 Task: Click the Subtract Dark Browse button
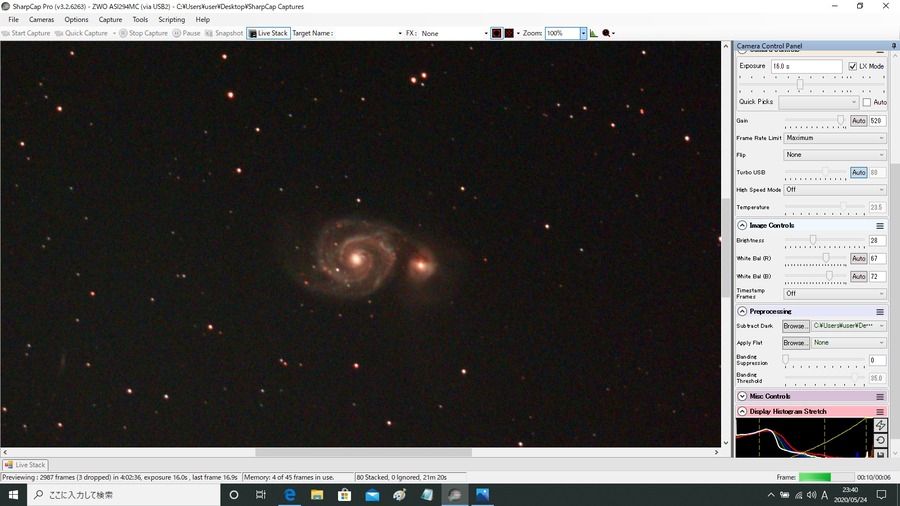[x=796, y=326]
